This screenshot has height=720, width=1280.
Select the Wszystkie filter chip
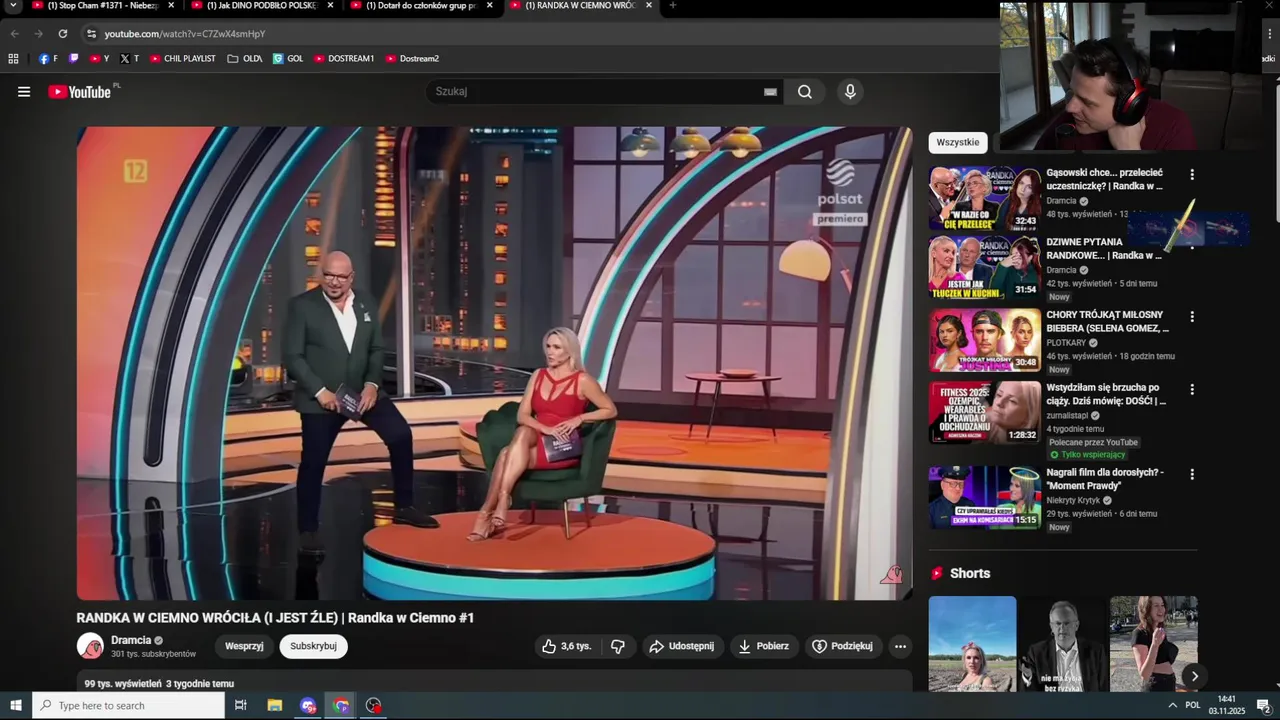958,142
